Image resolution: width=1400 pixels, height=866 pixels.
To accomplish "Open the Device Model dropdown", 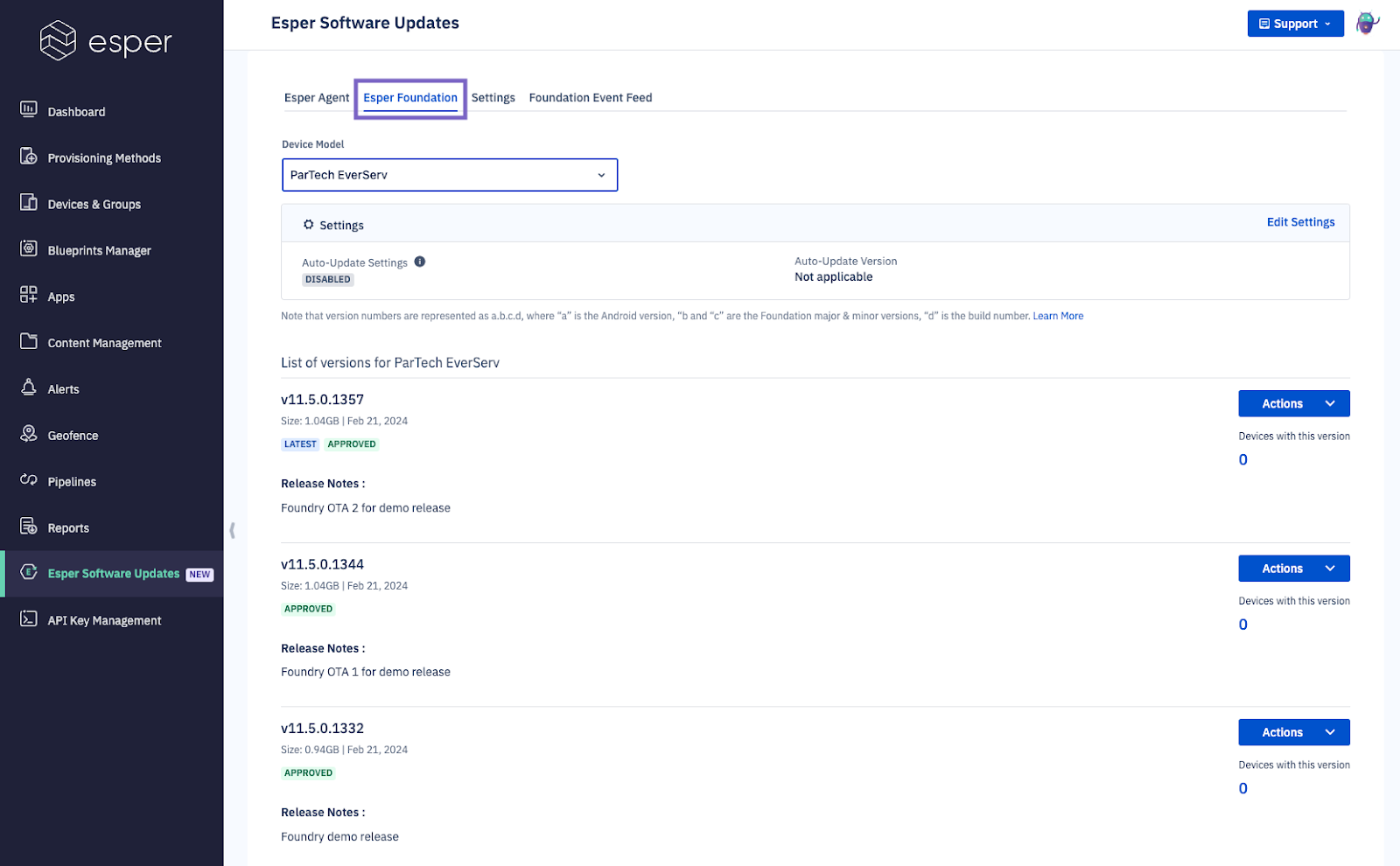I will 450,175.
